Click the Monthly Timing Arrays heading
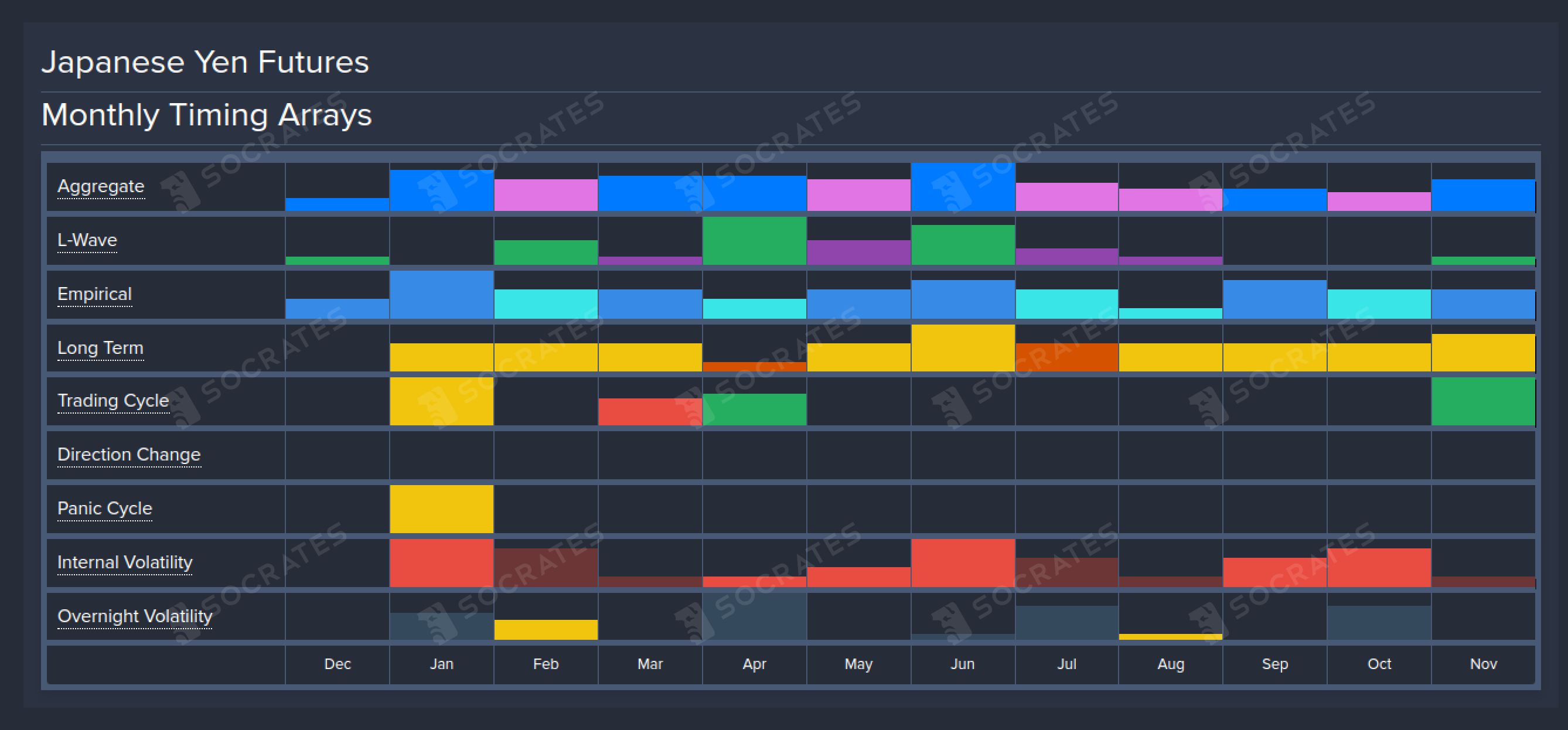 [206, 115]
